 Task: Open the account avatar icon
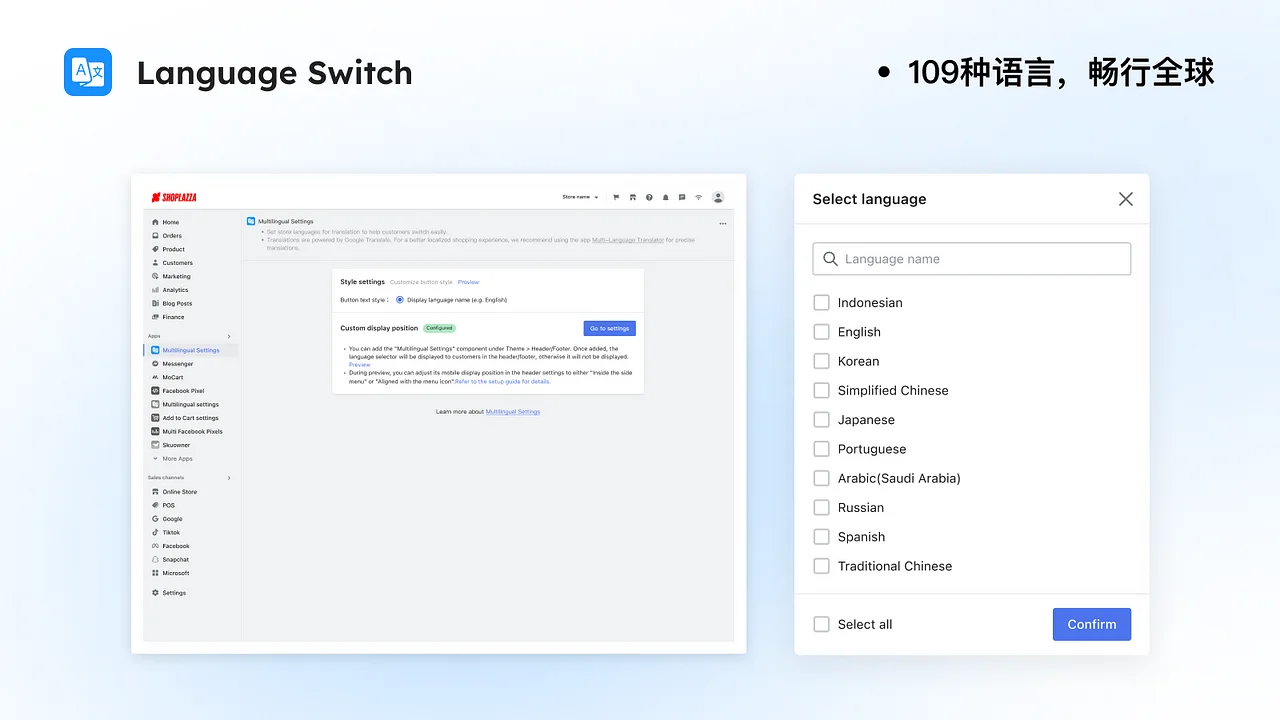718,197
